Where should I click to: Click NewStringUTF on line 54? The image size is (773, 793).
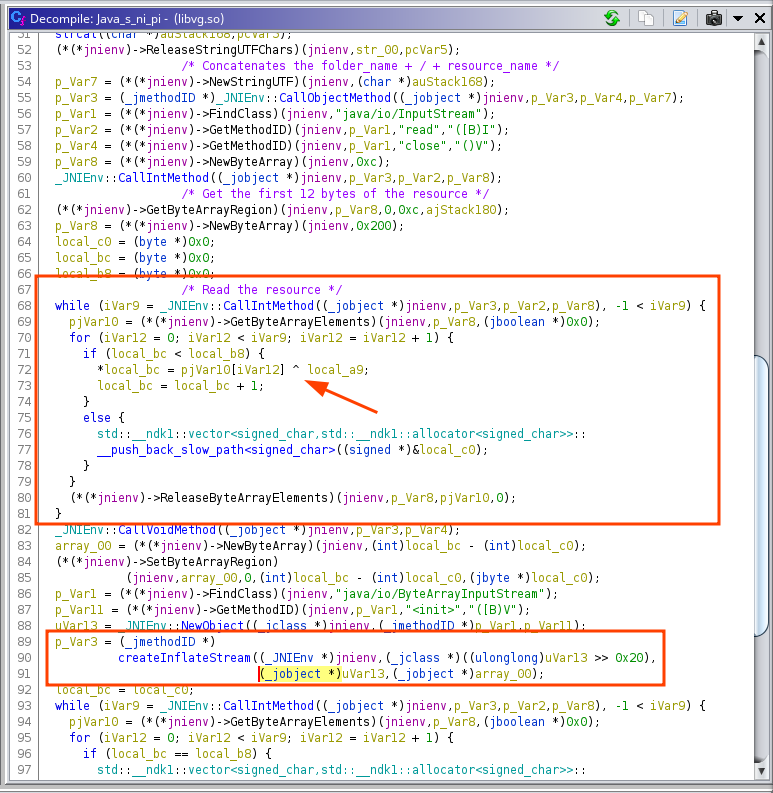tap(250, 81)
